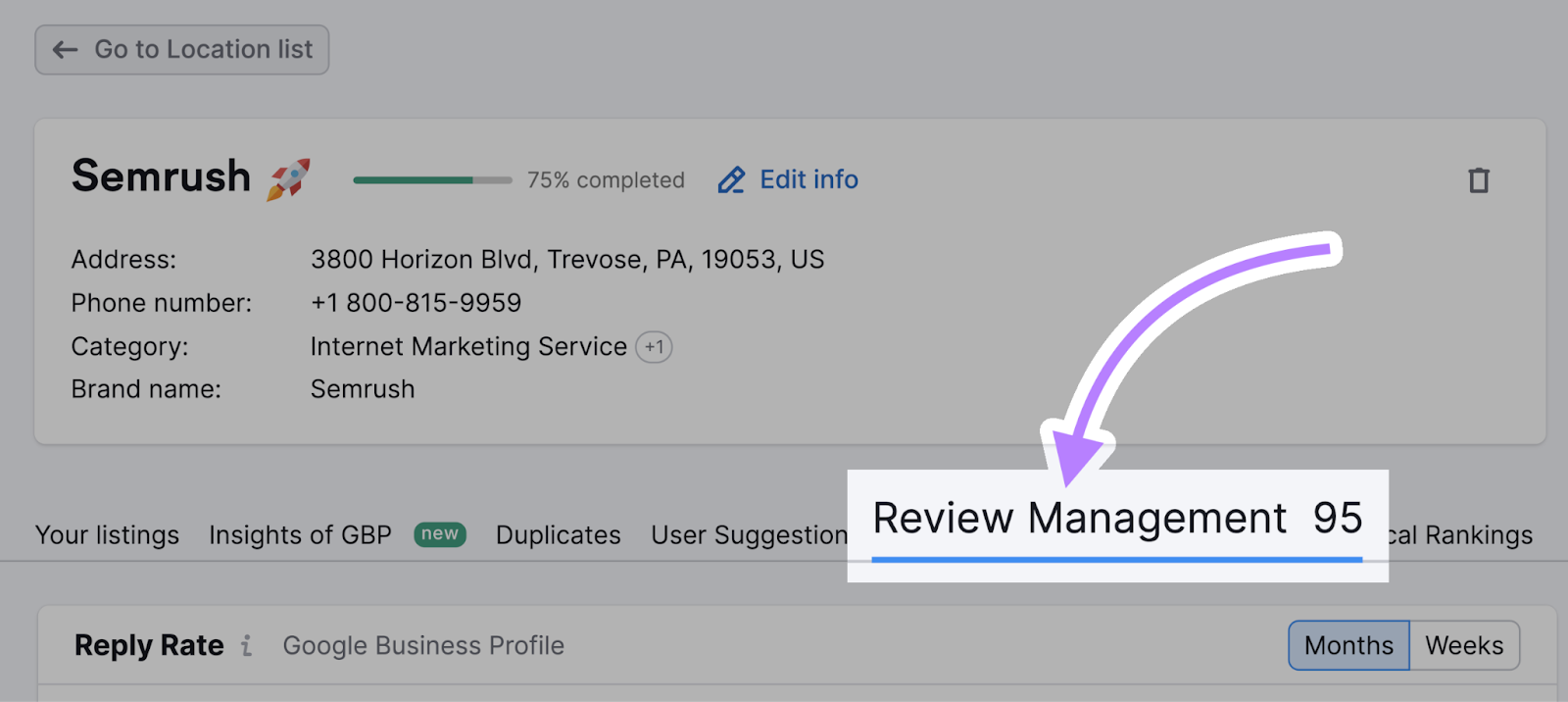This screenshot has width=1568, height=702.
Task: Click Google Business Profile label
Action: (423, 645)
